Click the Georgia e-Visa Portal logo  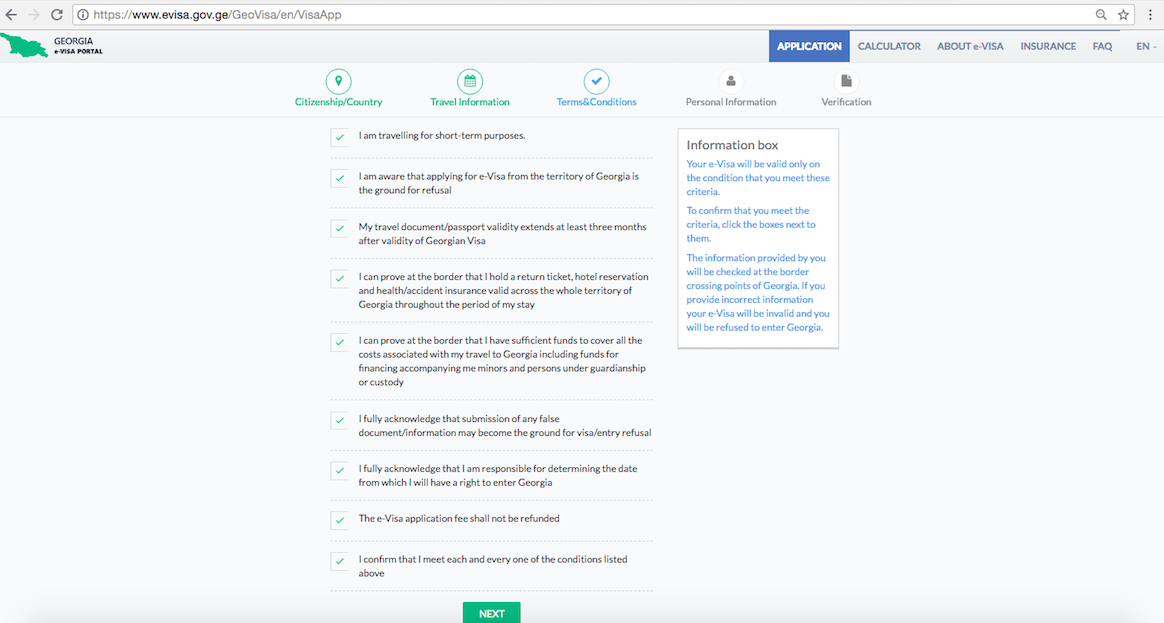coord(52,46)
